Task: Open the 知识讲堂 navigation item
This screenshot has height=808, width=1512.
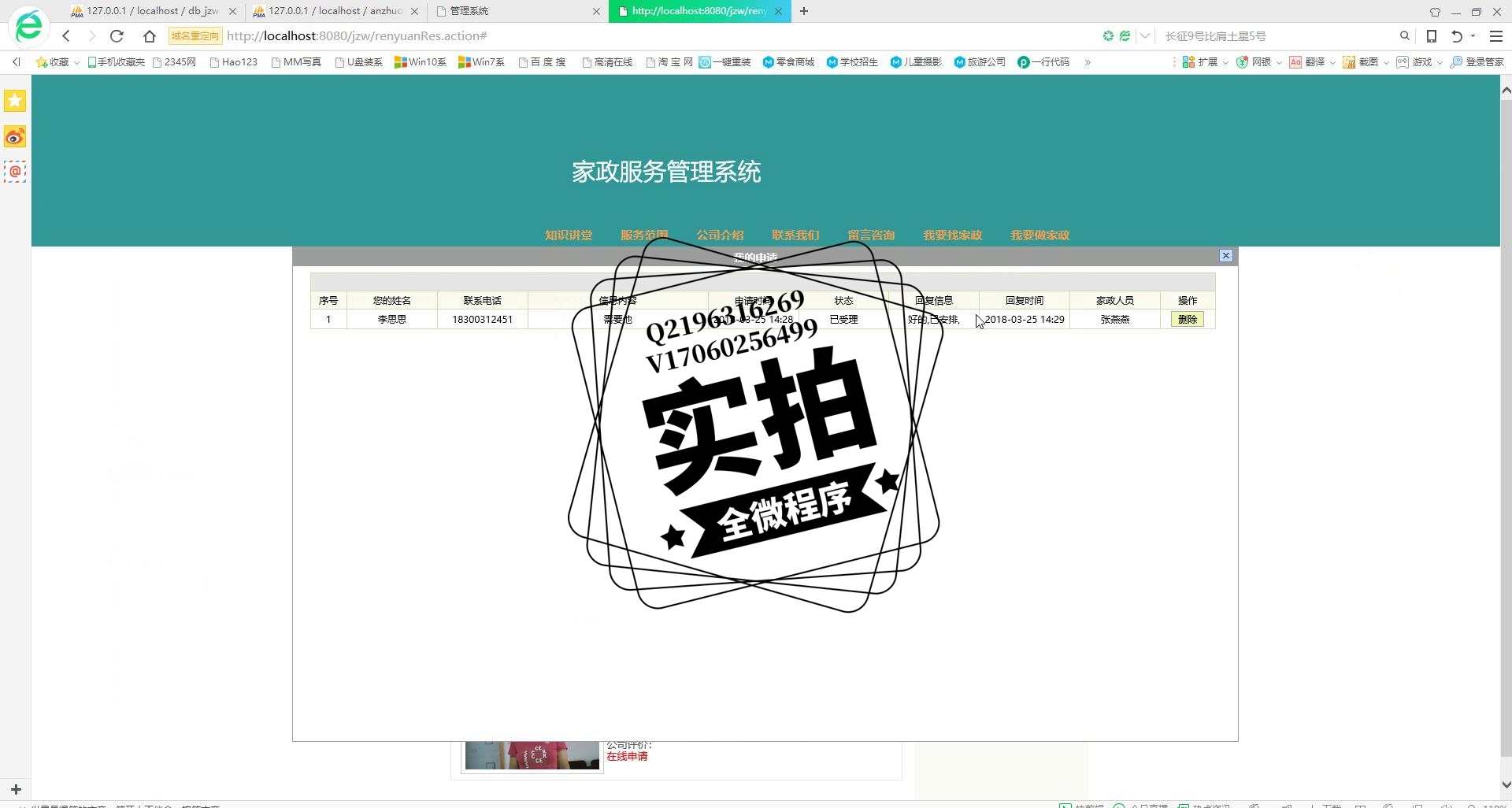Action: (x=569, y=235)
